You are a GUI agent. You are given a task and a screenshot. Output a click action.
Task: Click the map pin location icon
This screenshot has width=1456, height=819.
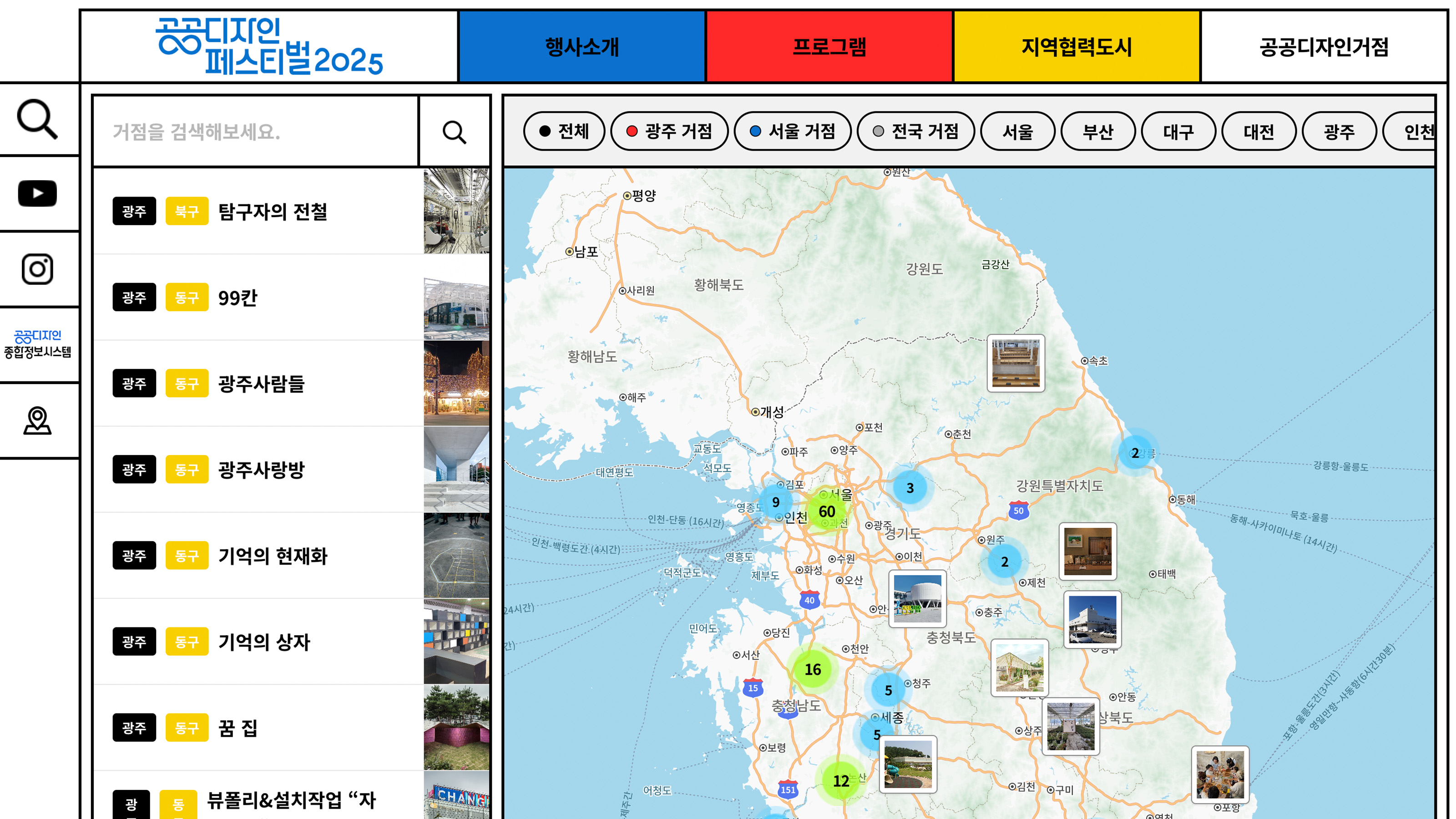coord(37,420)
